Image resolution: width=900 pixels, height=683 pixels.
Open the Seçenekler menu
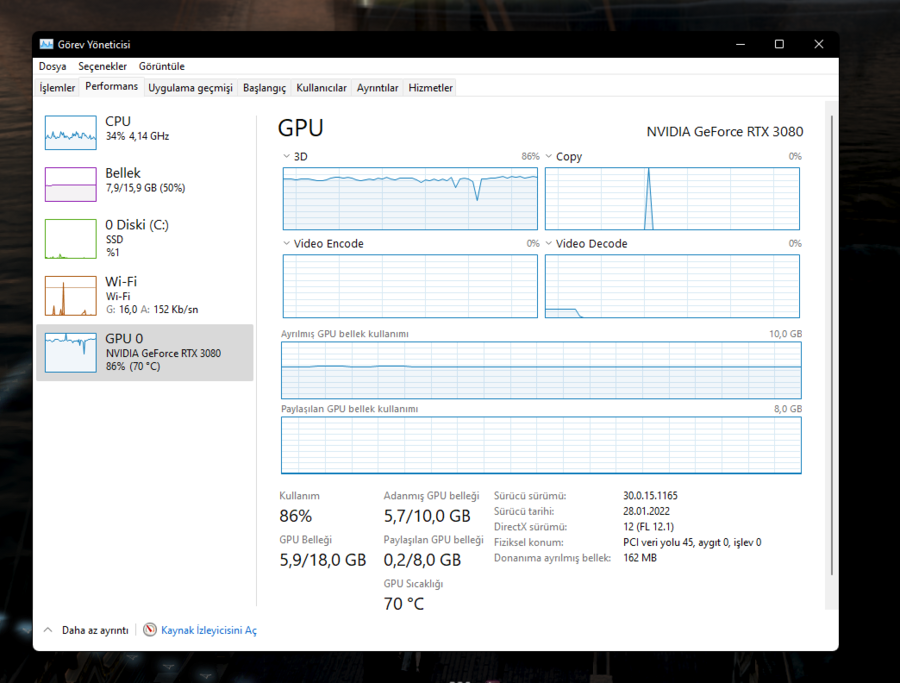(x=102, y=66)
